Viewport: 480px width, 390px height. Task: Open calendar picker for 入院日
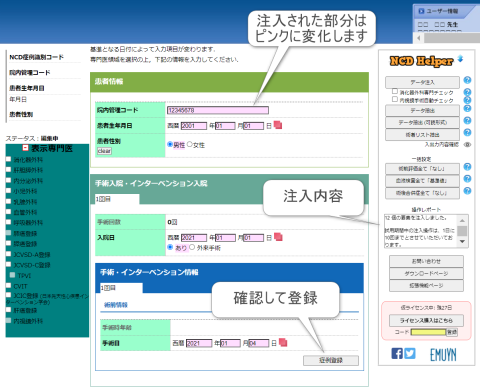tap(278, 237)
